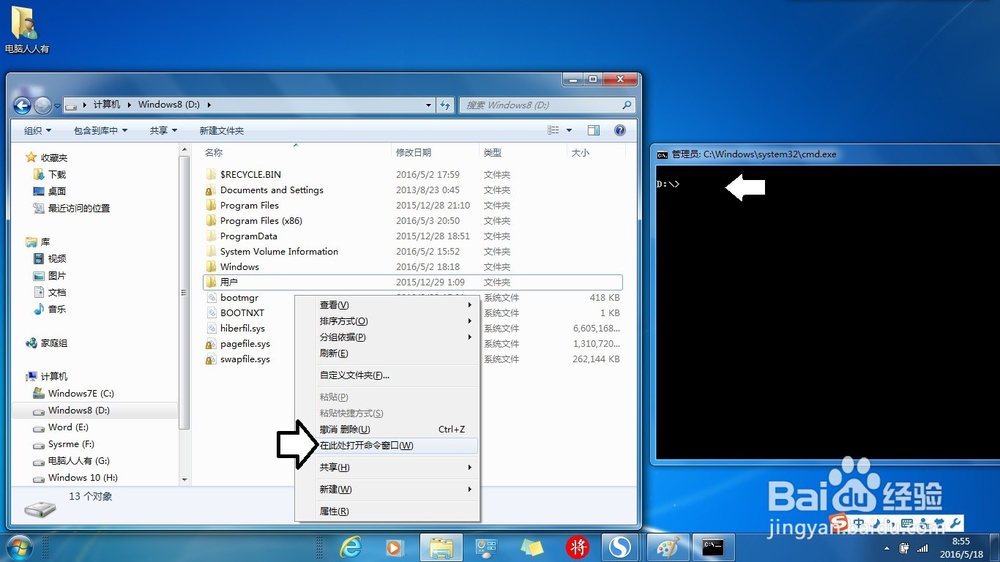Open the view options dropdown arrow

(569, 130)
